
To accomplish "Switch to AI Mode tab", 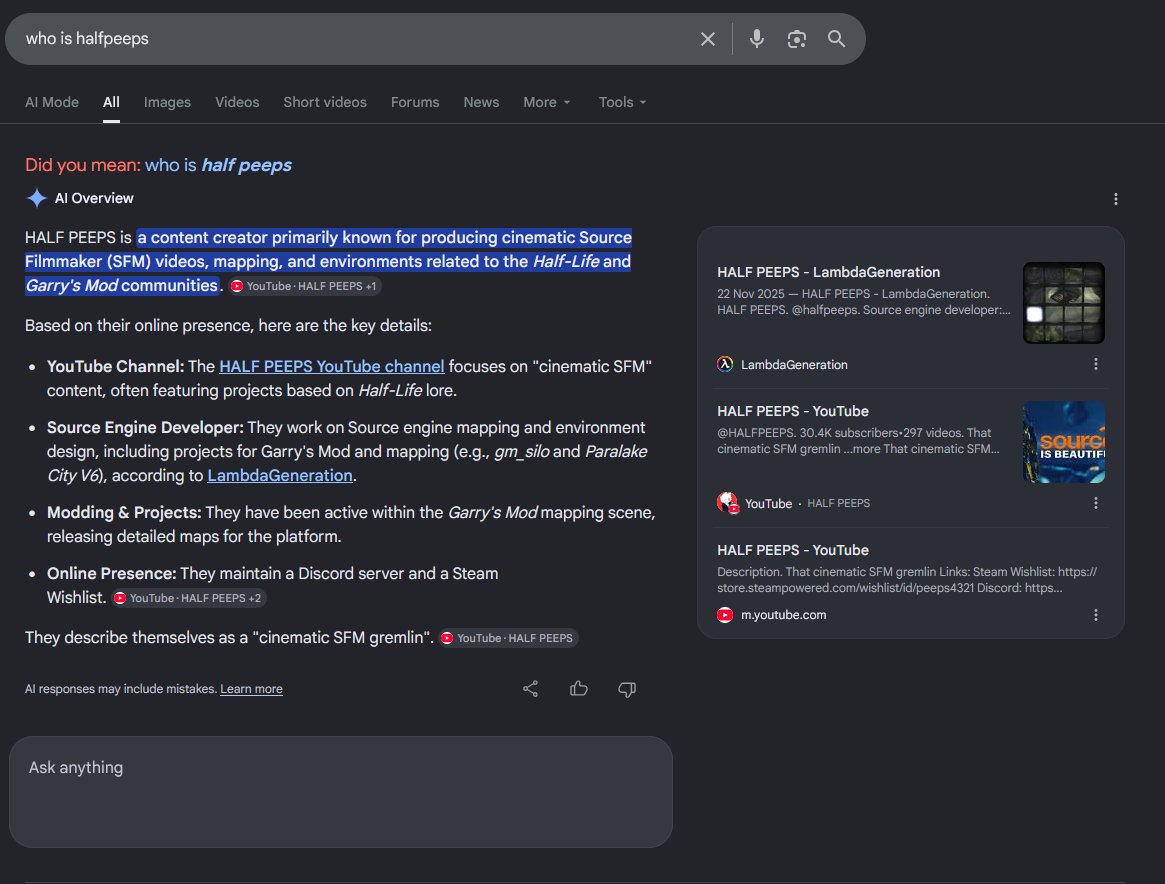I will point(52,103).
